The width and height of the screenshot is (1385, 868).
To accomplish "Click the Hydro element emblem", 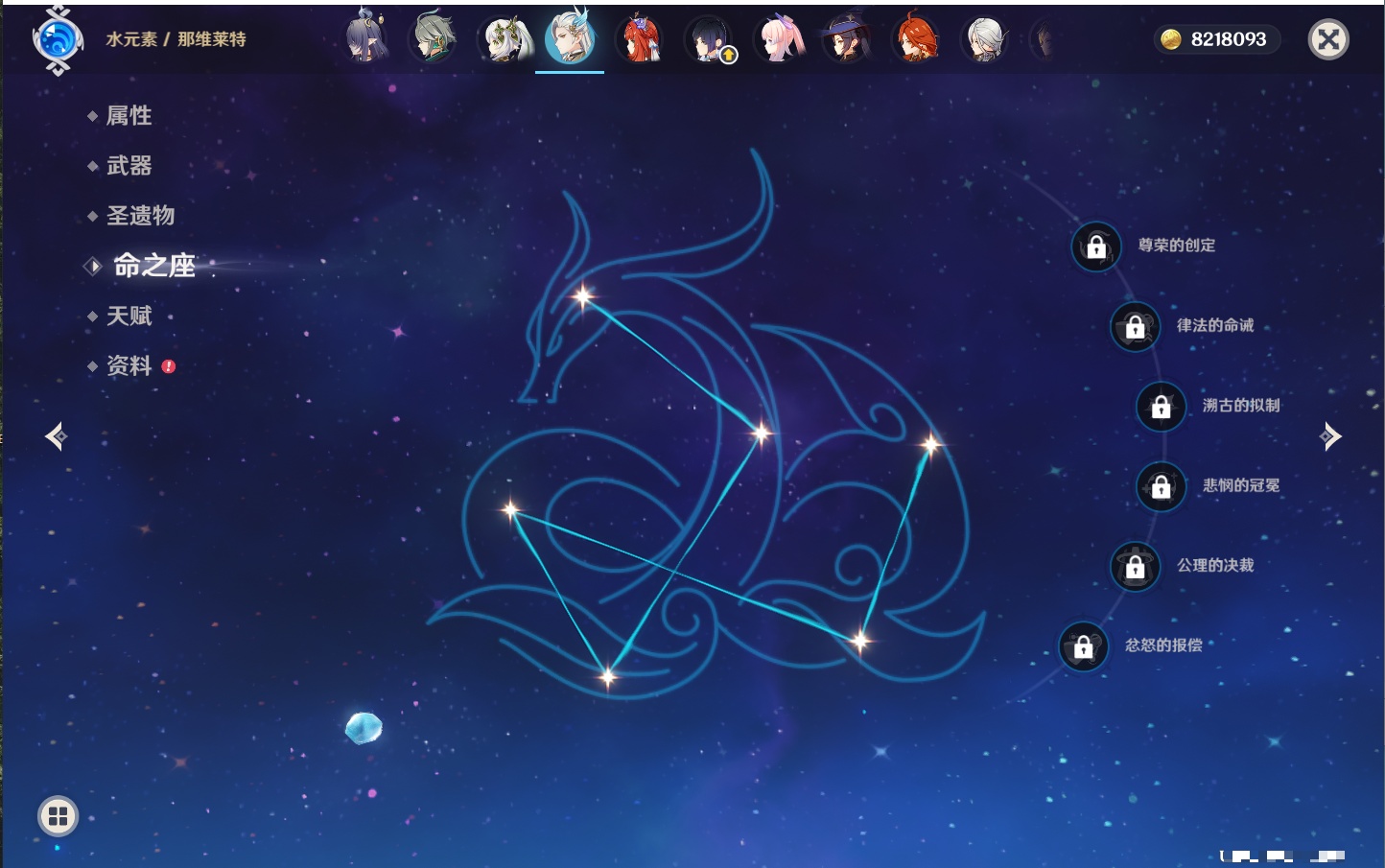I will (58, 39).
